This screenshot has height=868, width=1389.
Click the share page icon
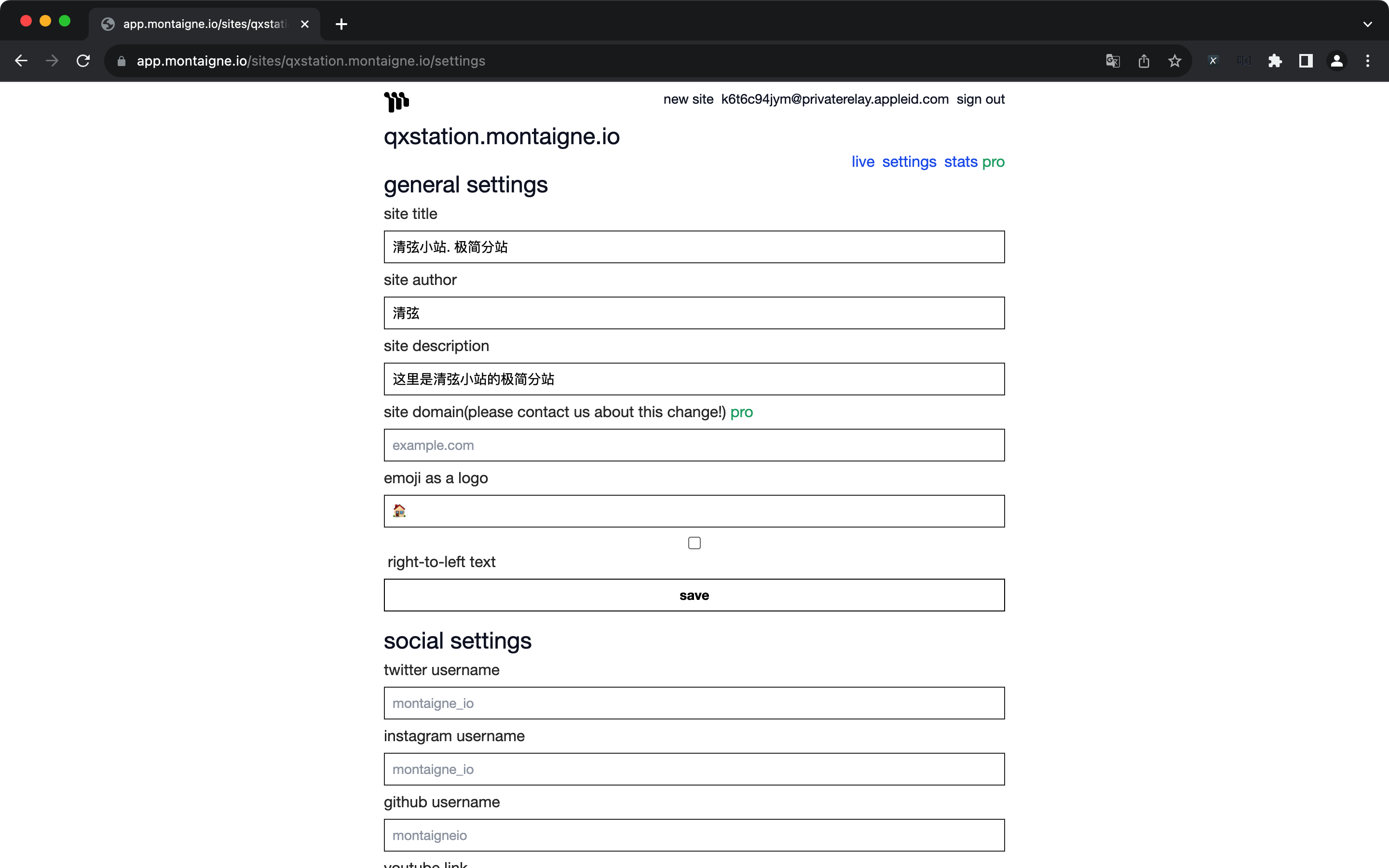[1144, 61]
